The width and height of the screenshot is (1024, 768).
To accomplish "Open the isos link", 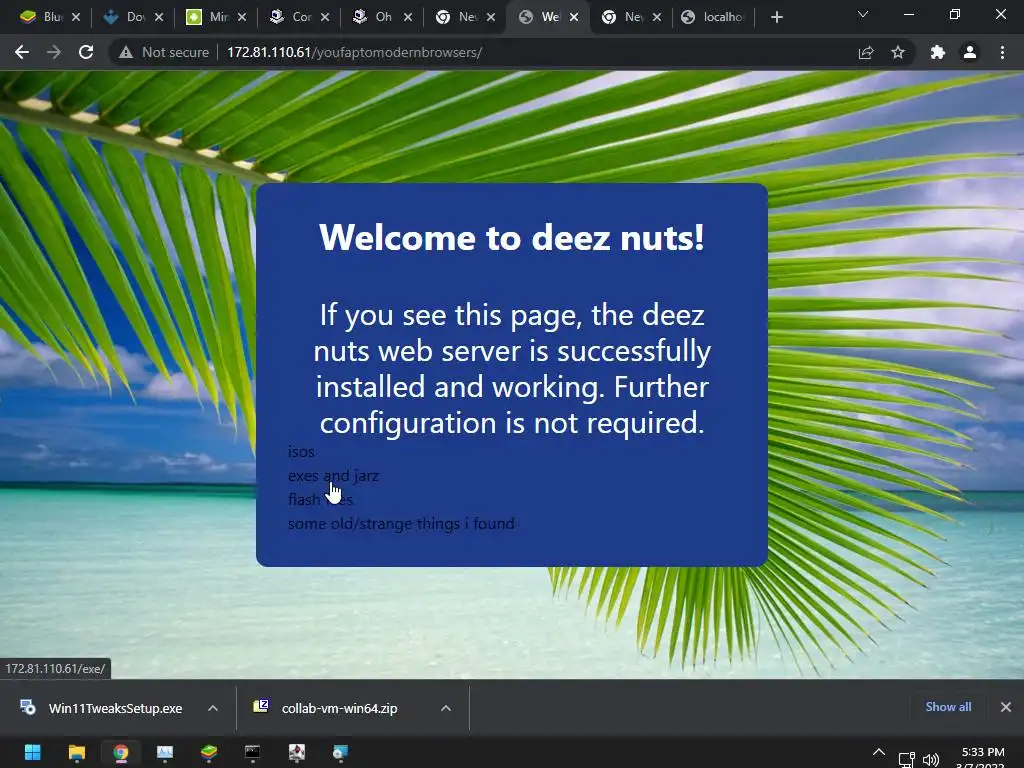I will point(301,452).
